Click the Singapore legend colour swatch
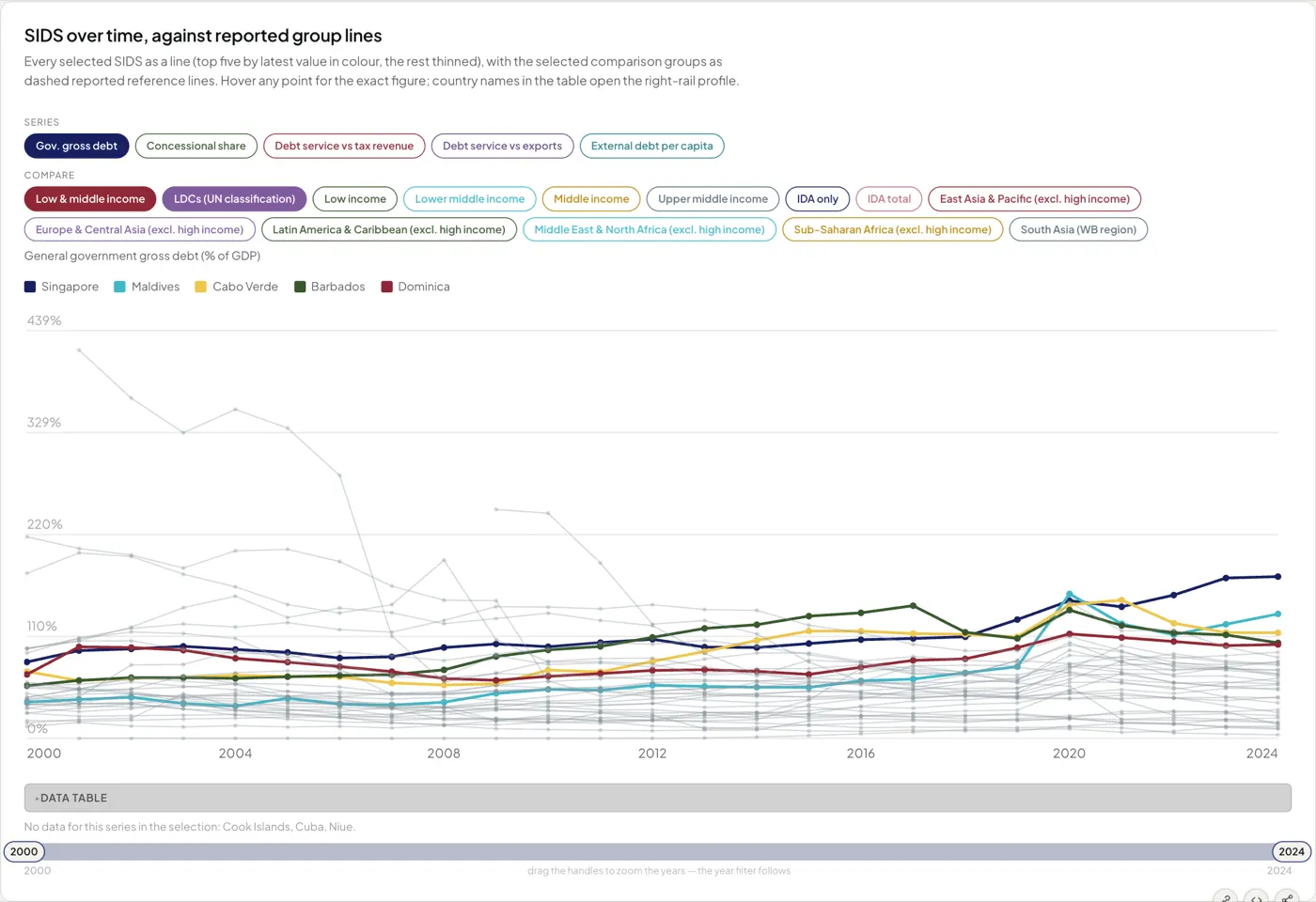 (30, 287)
